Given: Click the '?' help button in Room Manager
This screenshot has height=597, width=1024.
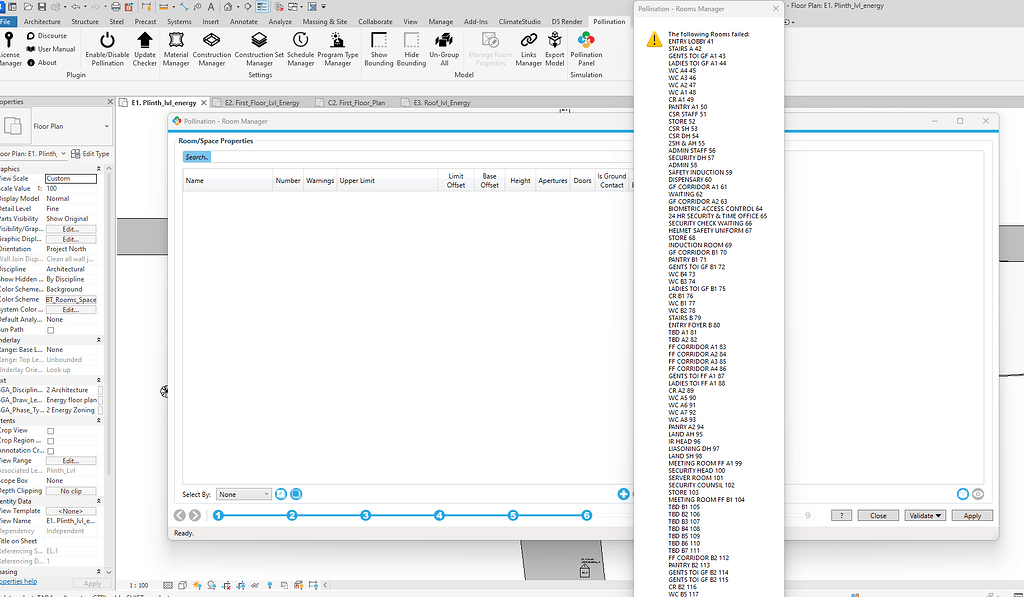Looking at the screenshot, I should (841, 515).
